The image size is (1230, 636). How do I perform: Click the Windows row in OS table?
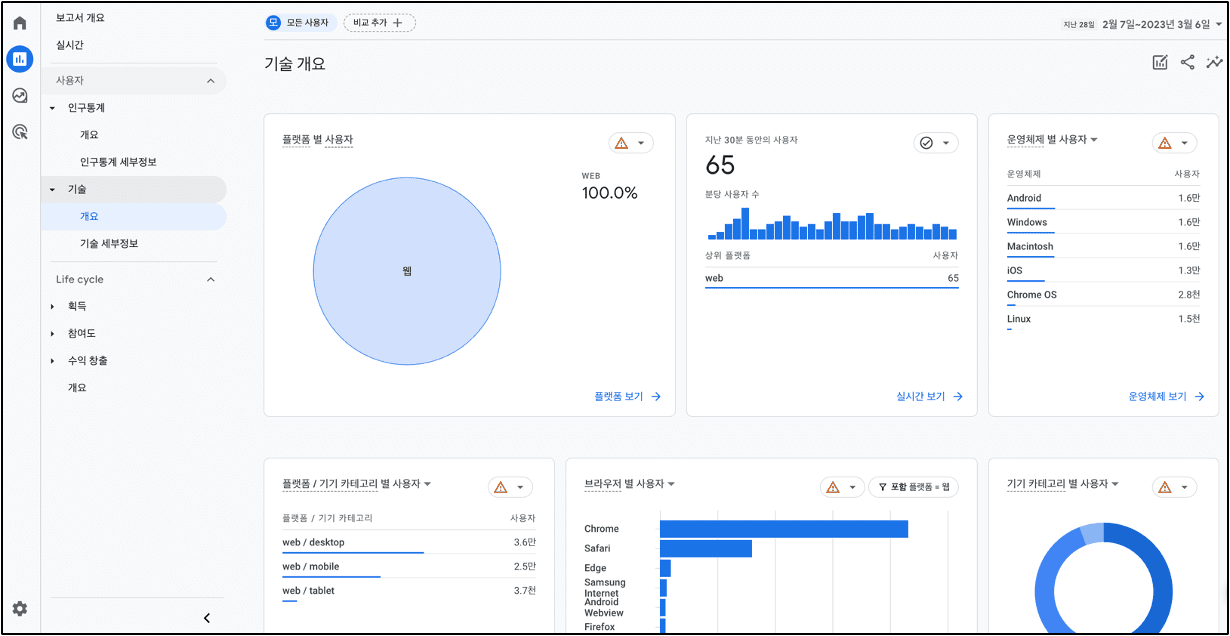tap(1104, 222)
